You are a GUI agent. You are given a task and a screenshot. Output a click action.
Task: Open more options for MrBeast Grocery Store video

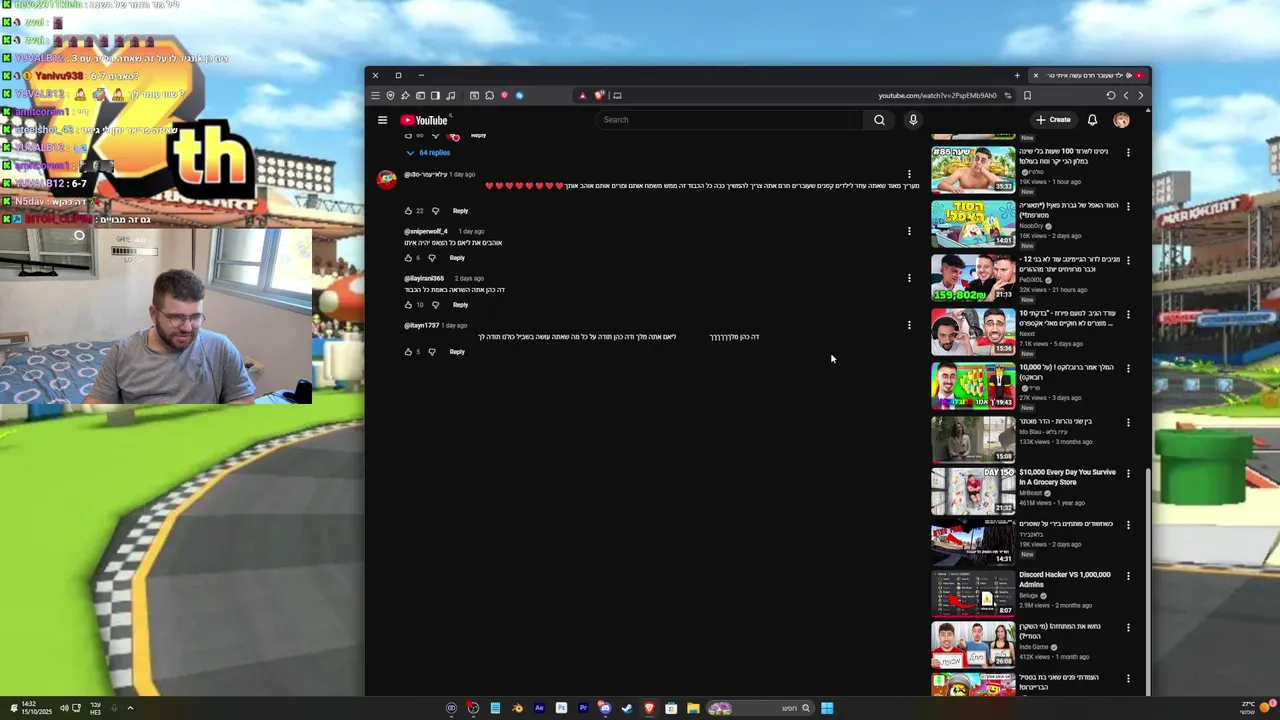[x=1128, y=473]
